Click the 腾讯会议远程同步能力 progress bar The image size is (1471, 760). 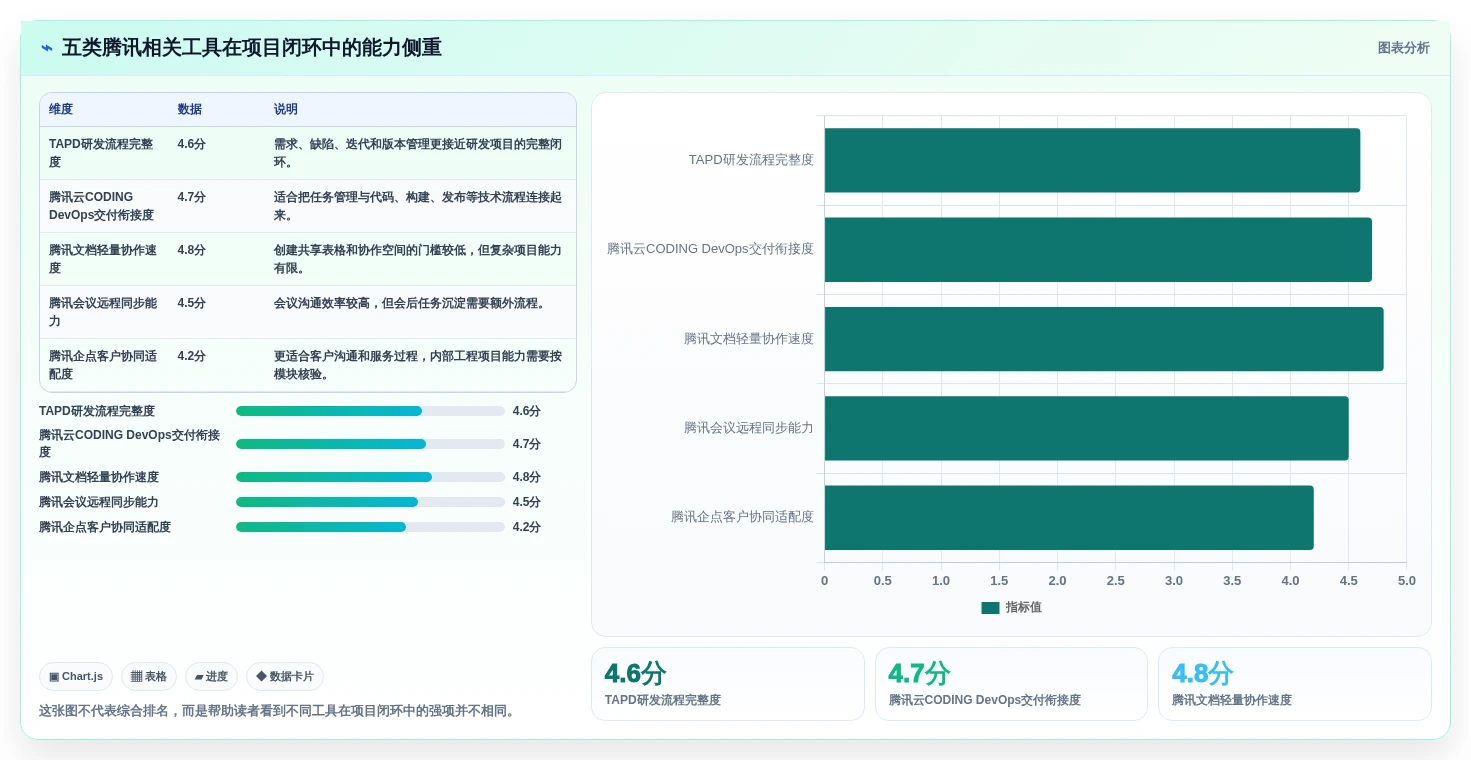[x=370, y=502]
